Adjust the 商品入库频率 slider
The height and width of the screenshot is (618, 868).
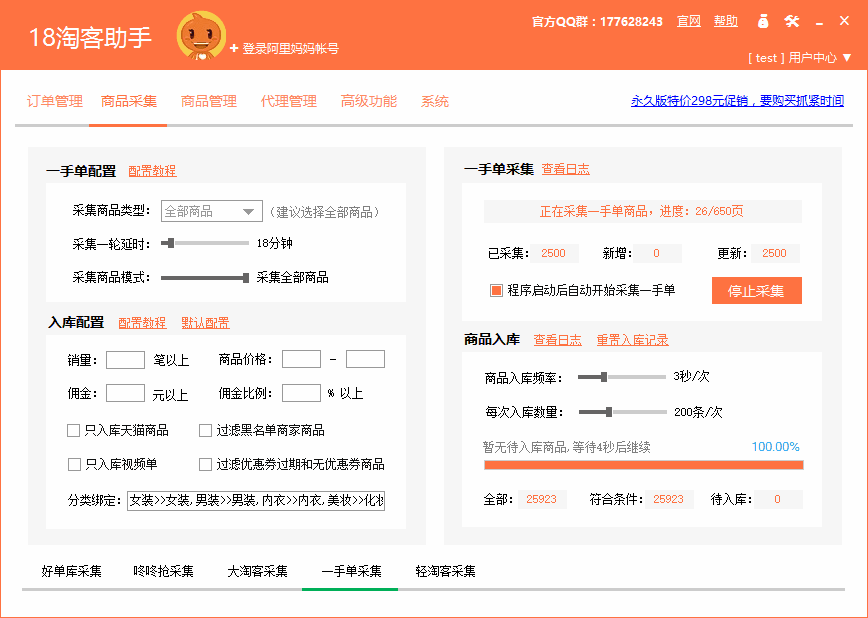click(x=622, y=377)
